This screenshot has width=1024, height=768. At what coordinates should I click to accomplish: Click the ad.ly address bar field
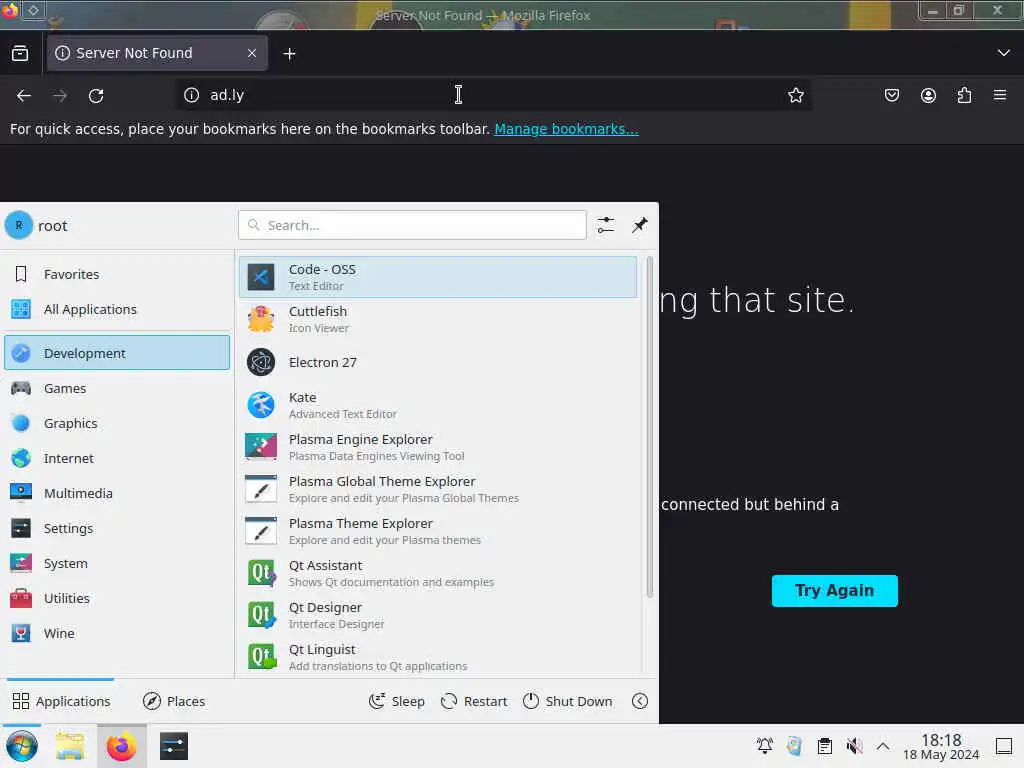[493, 95]
